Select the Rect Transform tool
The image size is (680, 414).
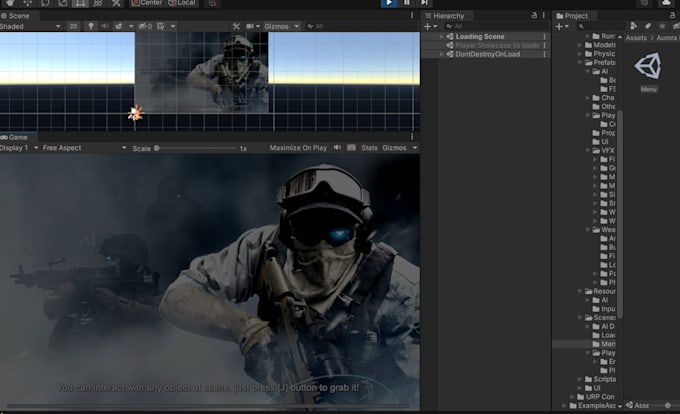[80, 3]
